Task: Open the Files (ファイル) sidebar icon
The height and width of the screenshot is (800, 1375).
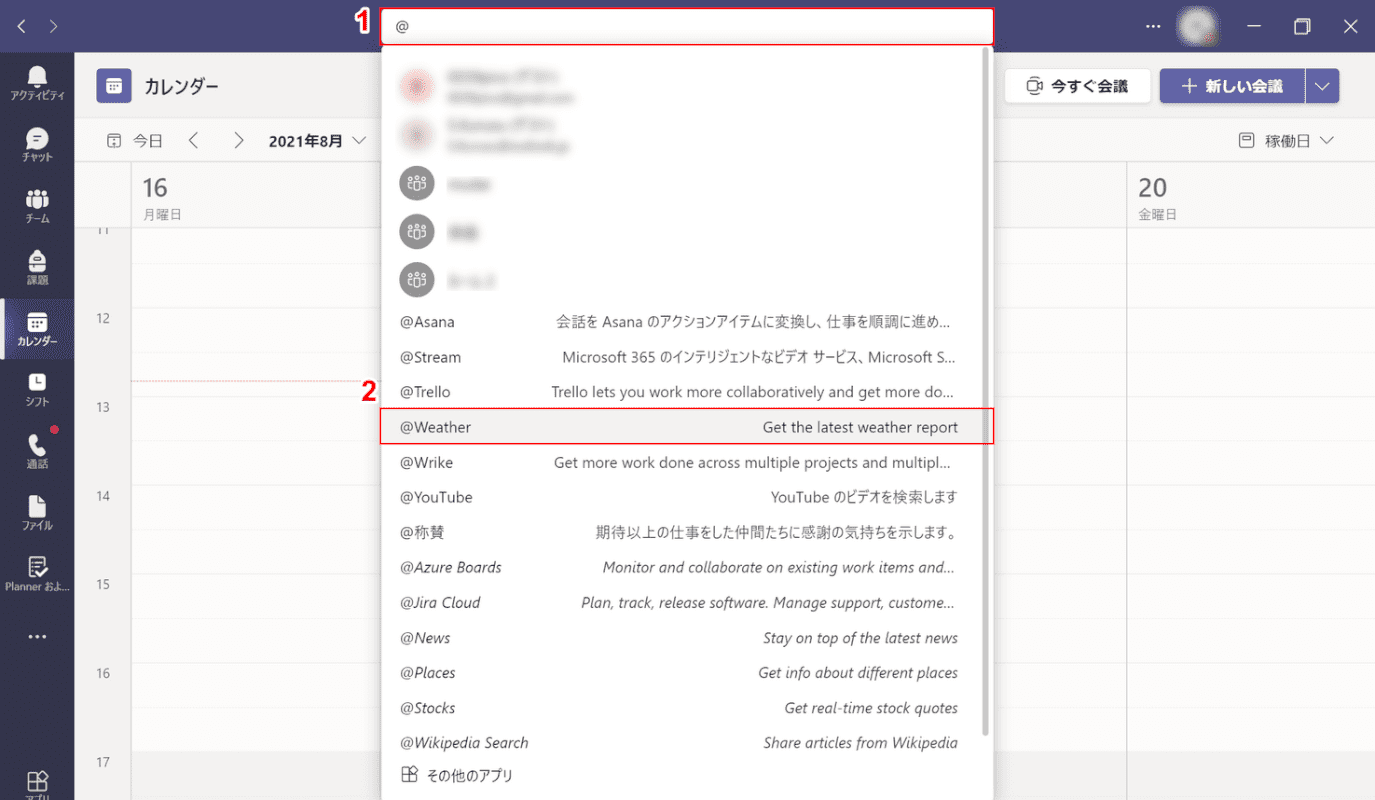Action: pyautogui.click(x=37, y=513)
